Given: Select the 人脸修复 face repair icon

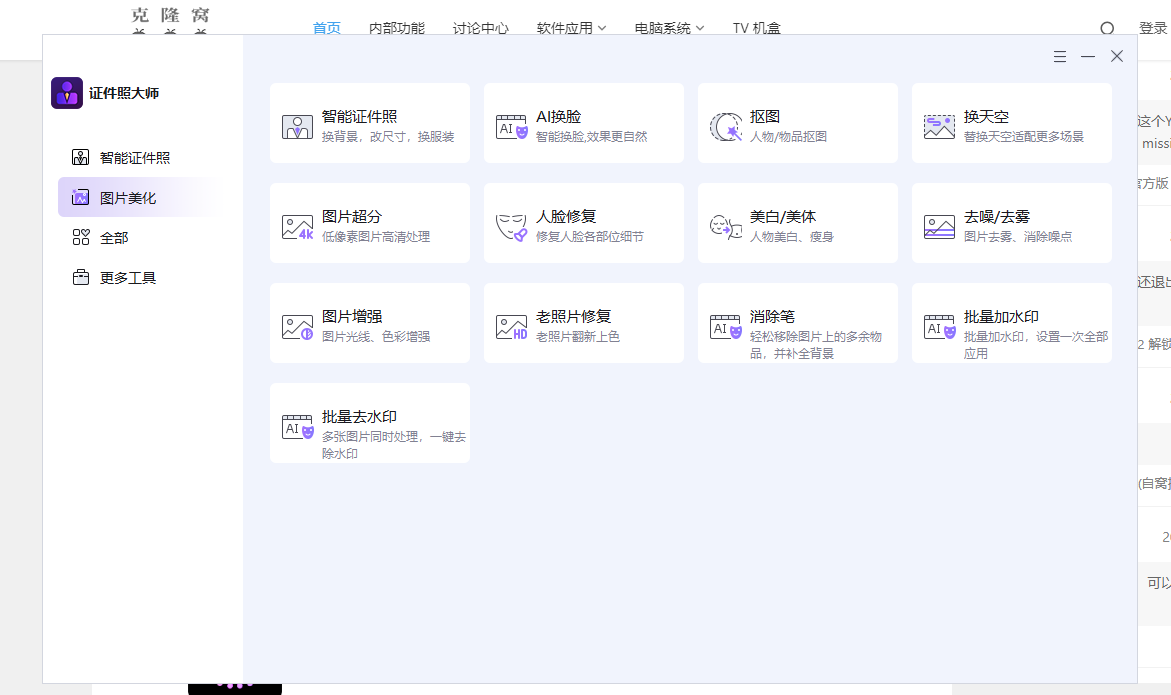Looking at the screenshot, I should point(511,227).
